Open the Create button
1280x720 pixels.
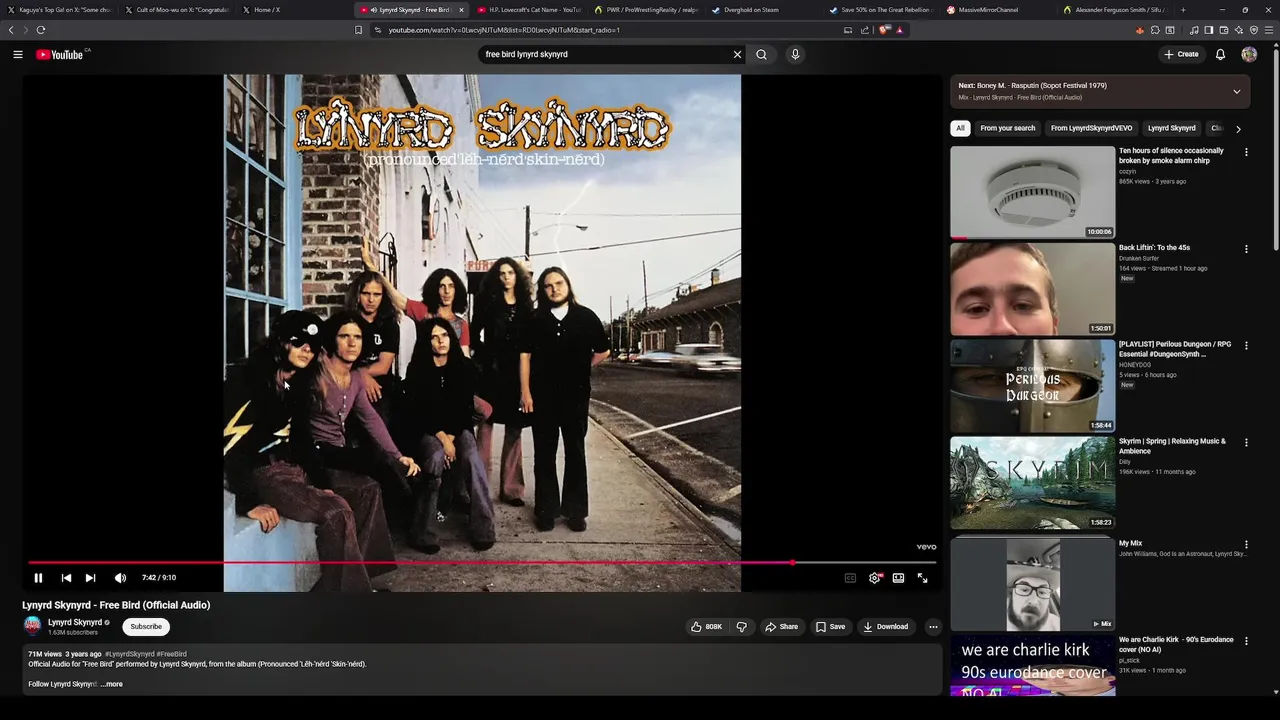(x=1181, y=54)
